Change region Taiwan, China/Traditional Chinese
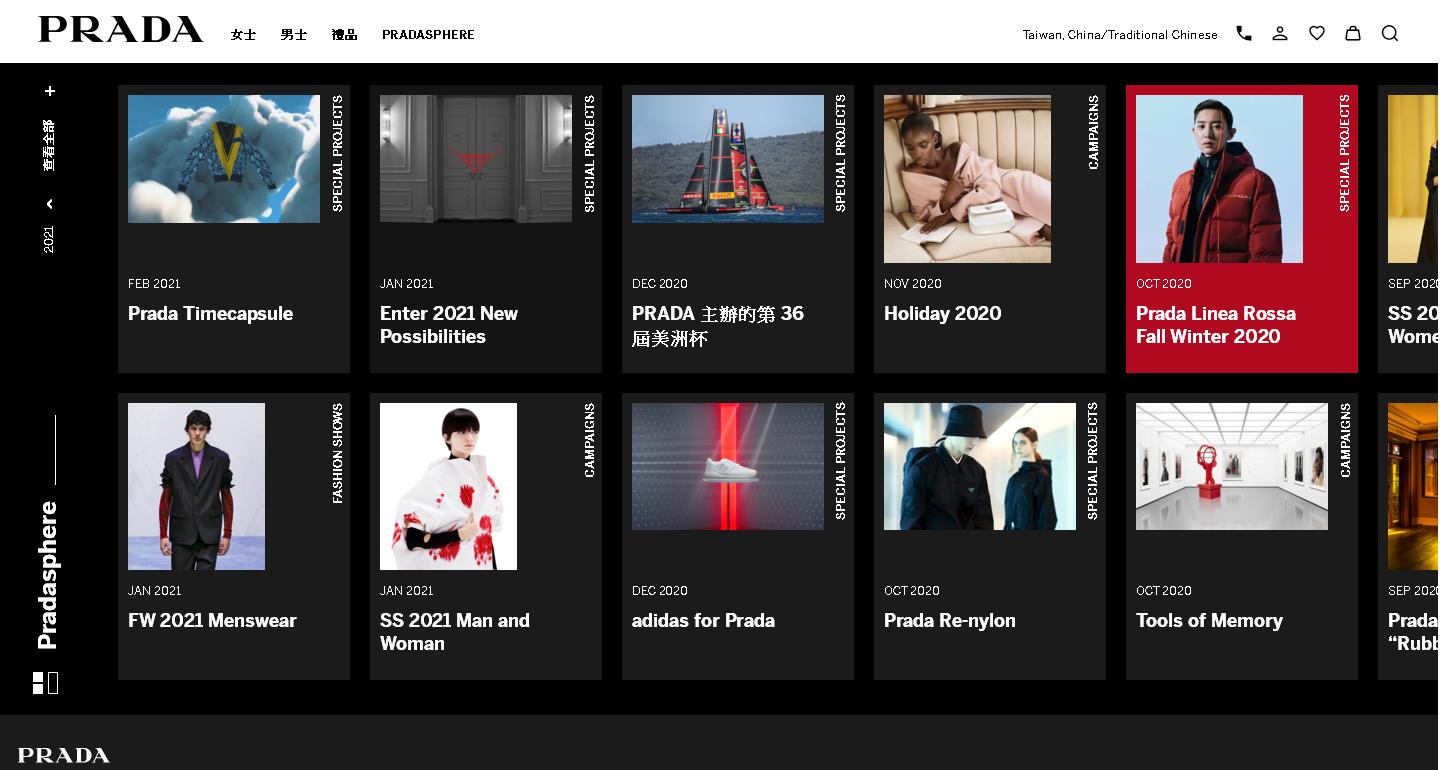The height and width of the screenshot is (770, 1448). coord(1120,34)
